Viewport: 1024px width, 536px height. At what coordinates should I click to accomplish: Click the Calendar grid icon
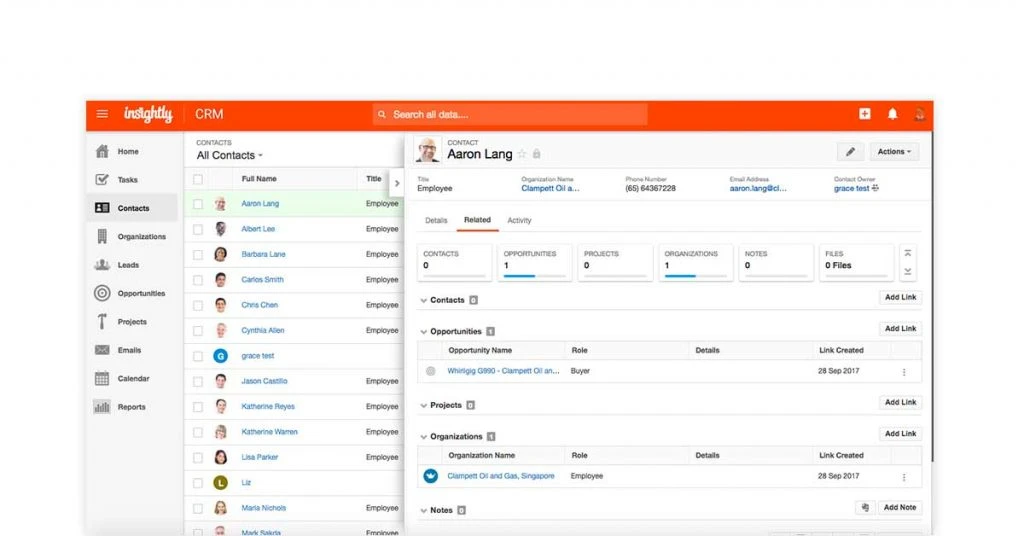102,378
